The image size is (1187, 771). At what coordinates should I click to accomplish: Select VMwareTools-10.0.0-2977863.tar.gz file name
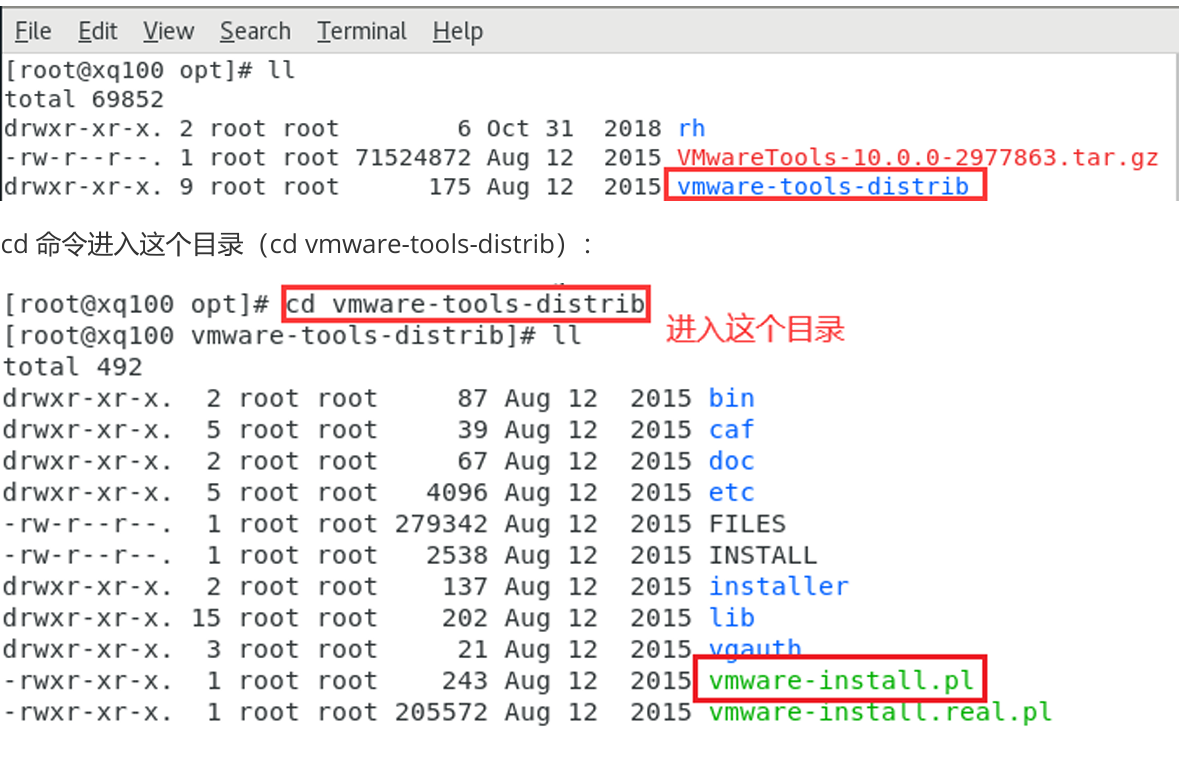918,158
